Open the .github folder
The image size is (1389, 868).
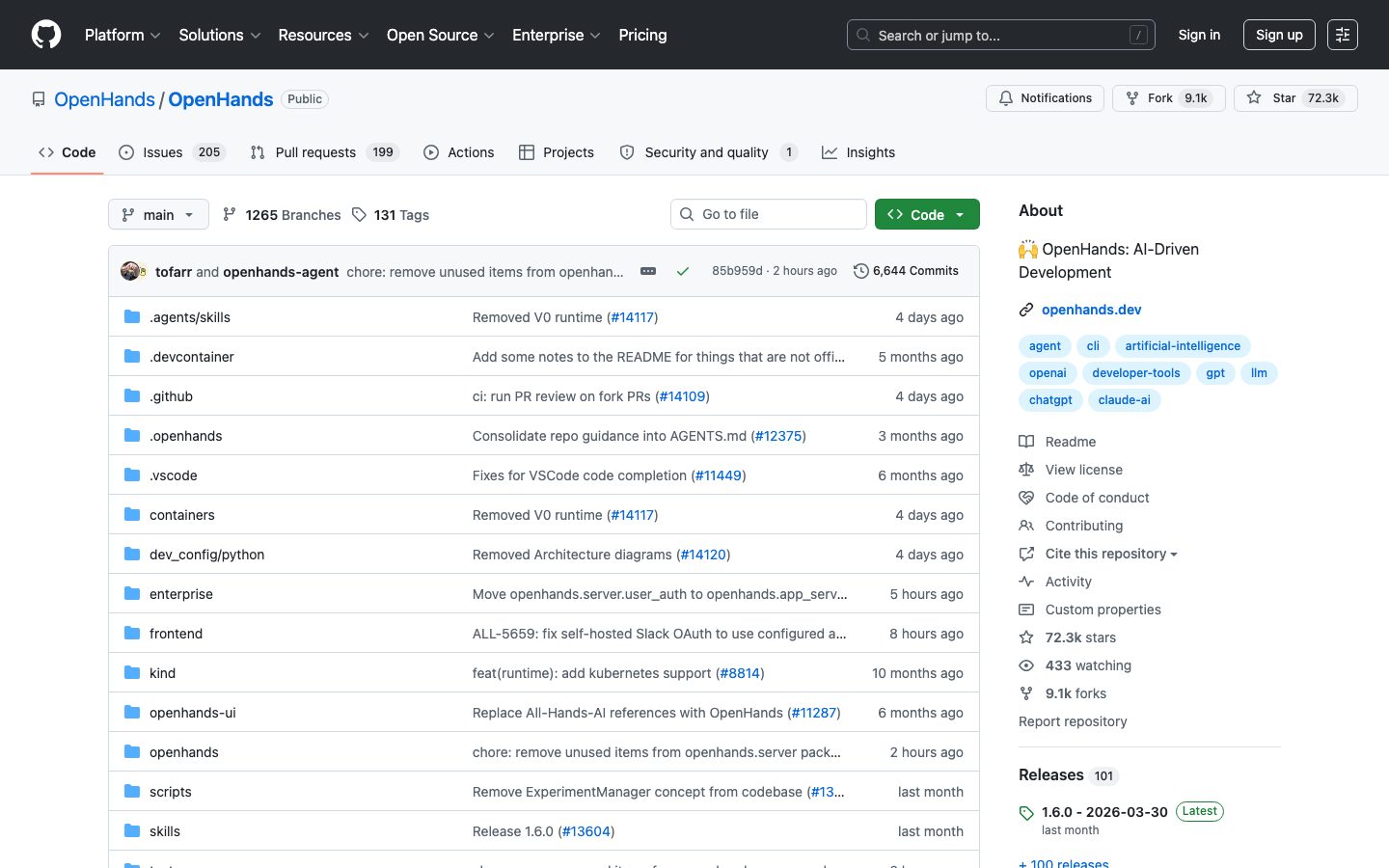click(x=171, y=396)
